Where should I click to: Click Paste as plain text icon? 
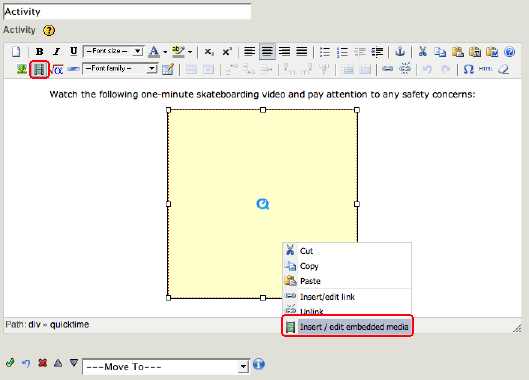tap(475, 52)
